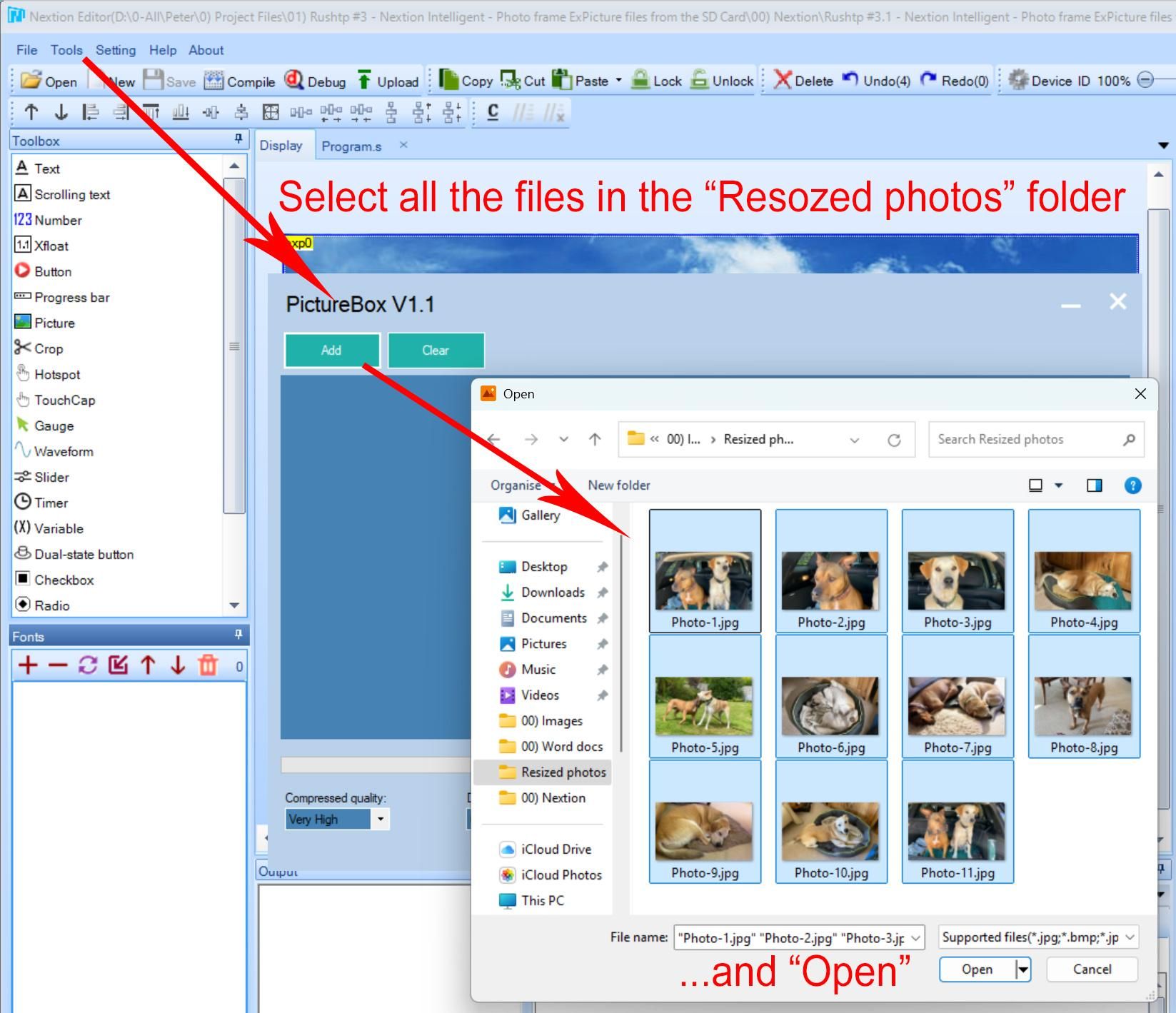Click the Undo icon in the toolbar
This screenshot has width=1176, height=1013.
tap(851, 81)
